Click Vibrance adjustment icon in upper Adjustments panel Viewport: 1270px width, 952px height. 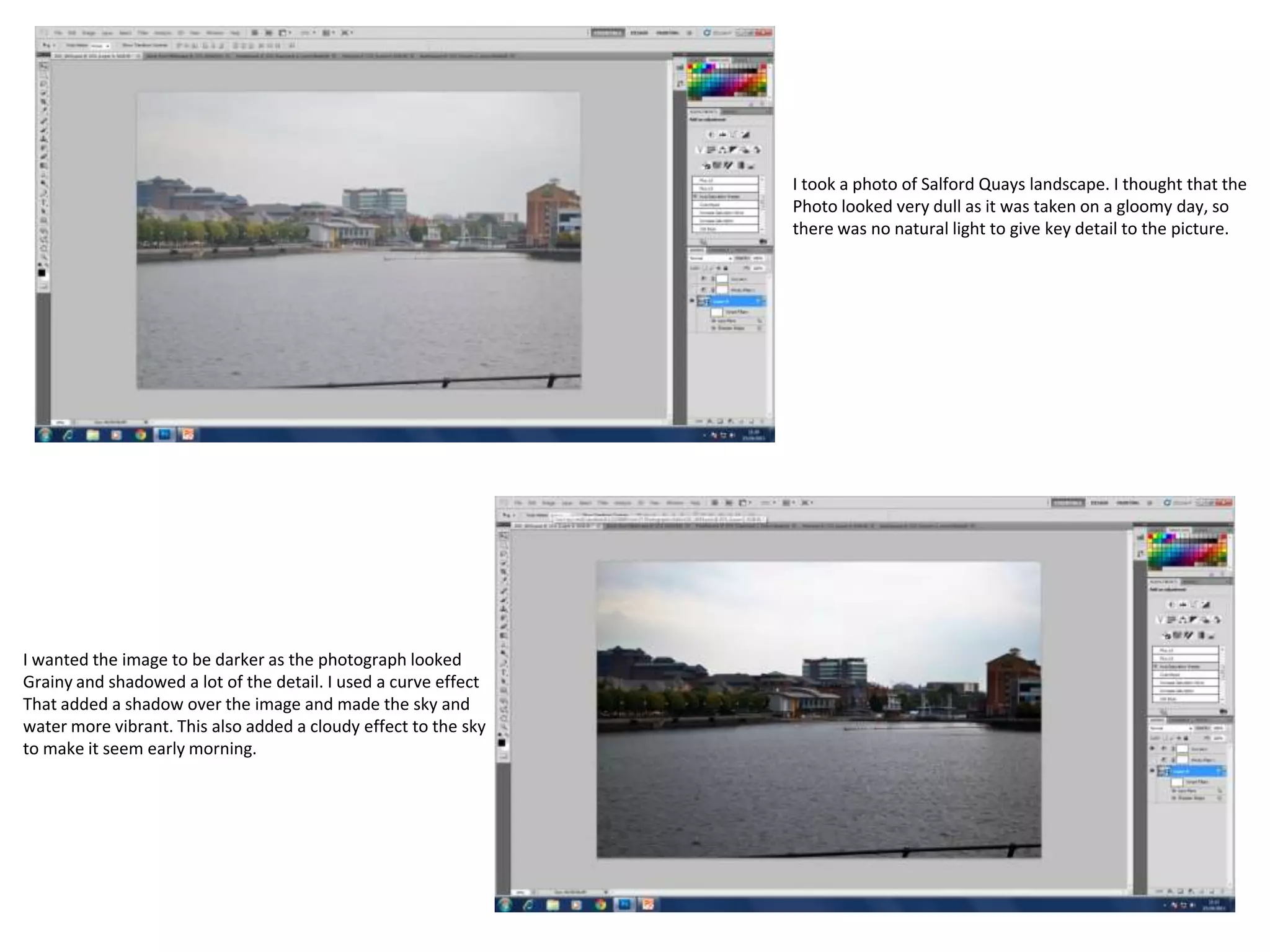pos(700,150)
